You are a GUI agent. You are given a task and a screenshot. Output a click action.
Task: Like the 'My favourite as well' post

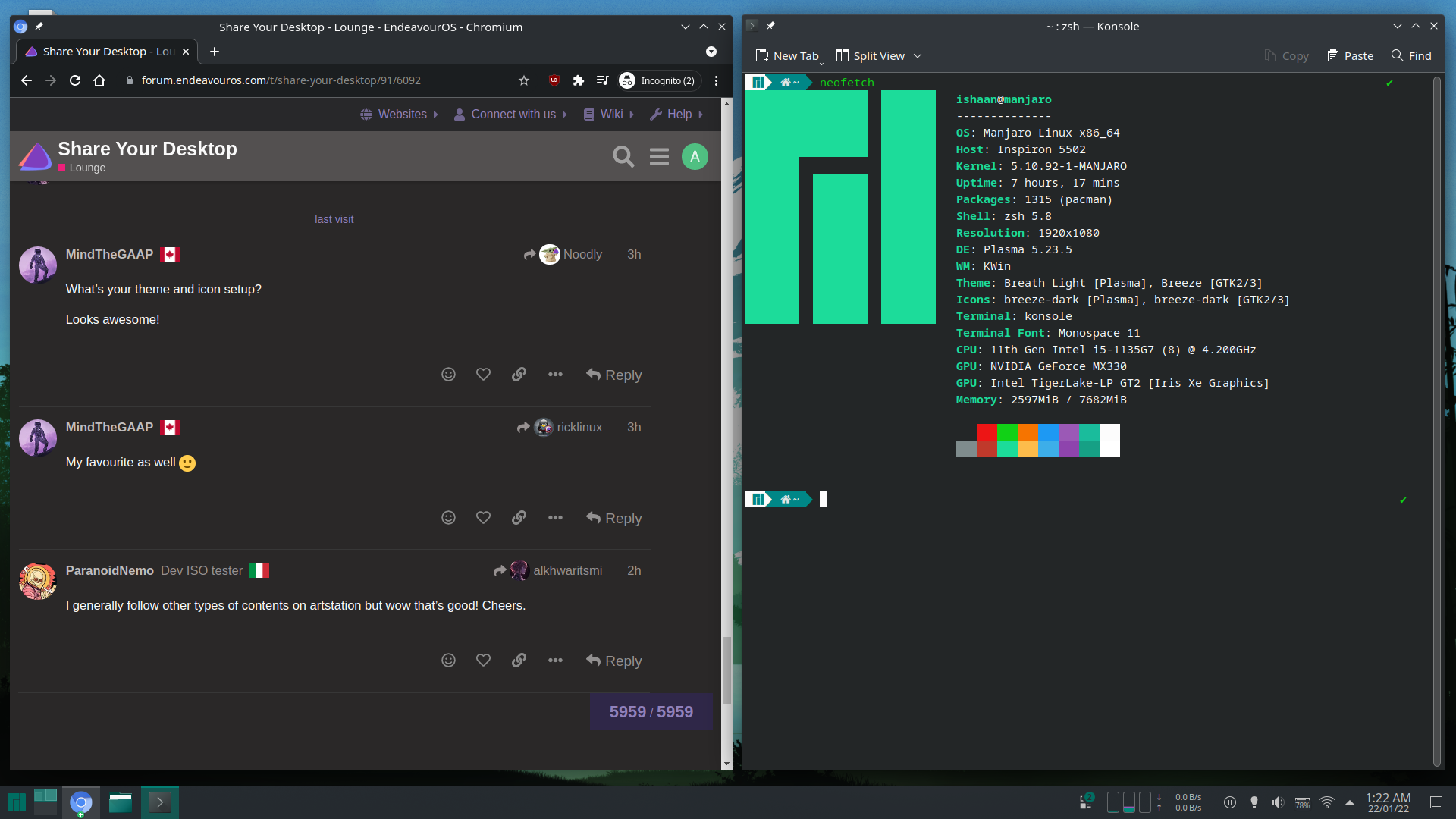tap(483, 518)
